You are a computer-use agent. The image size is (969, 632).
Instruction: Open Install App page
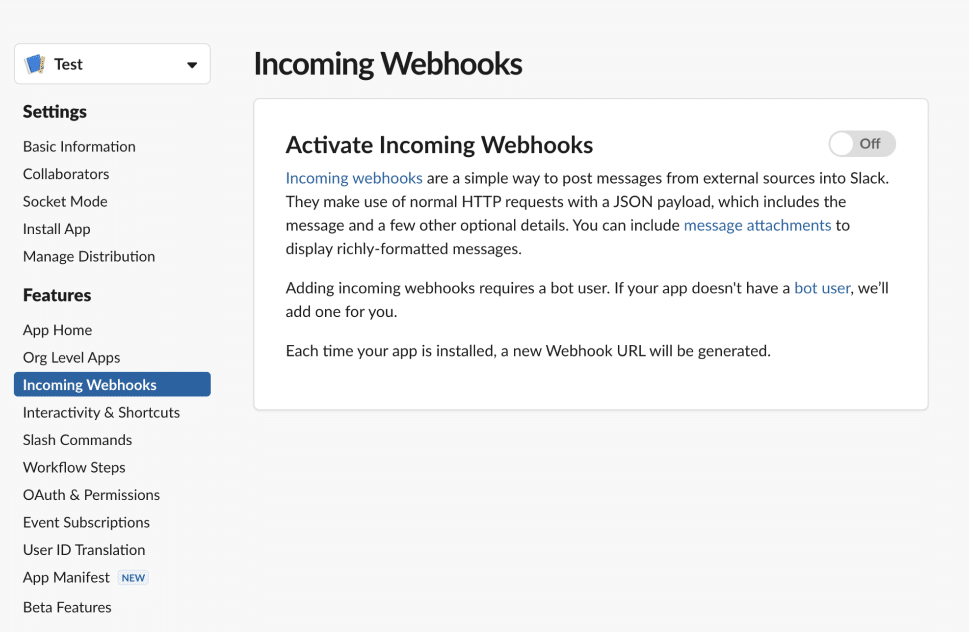click(x=57, y=229)
